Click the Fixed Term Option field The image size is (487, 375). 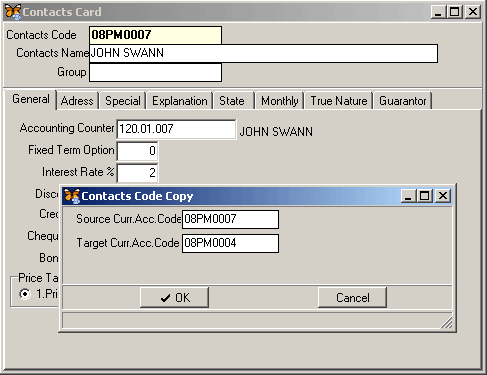[137, 151]
